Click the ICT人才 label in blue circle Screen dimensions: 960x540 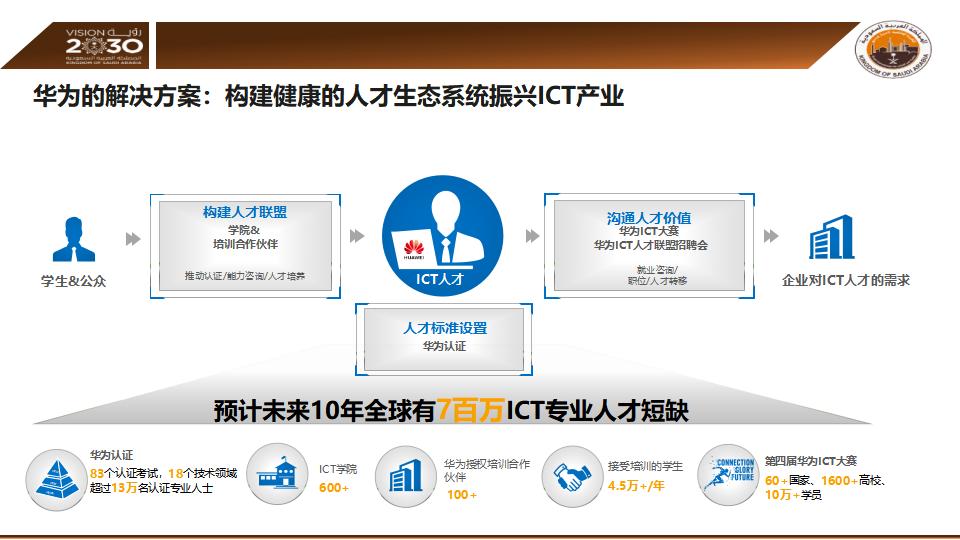coord(440,279)
